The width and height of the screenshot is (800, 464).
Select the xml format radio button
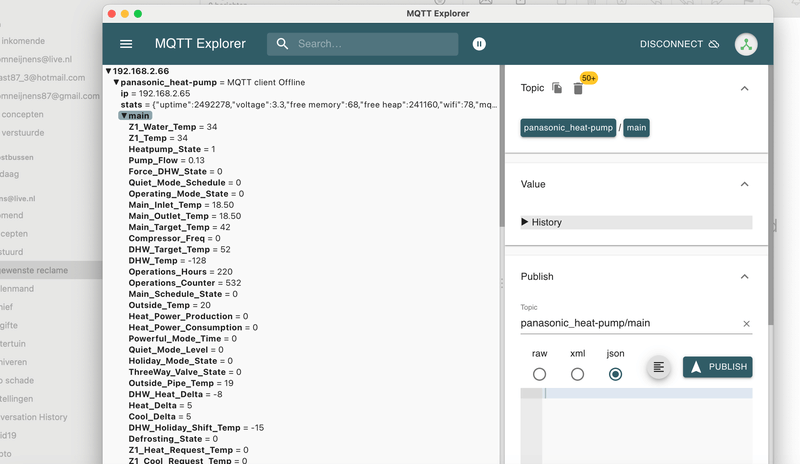click(x=577, y=374)
